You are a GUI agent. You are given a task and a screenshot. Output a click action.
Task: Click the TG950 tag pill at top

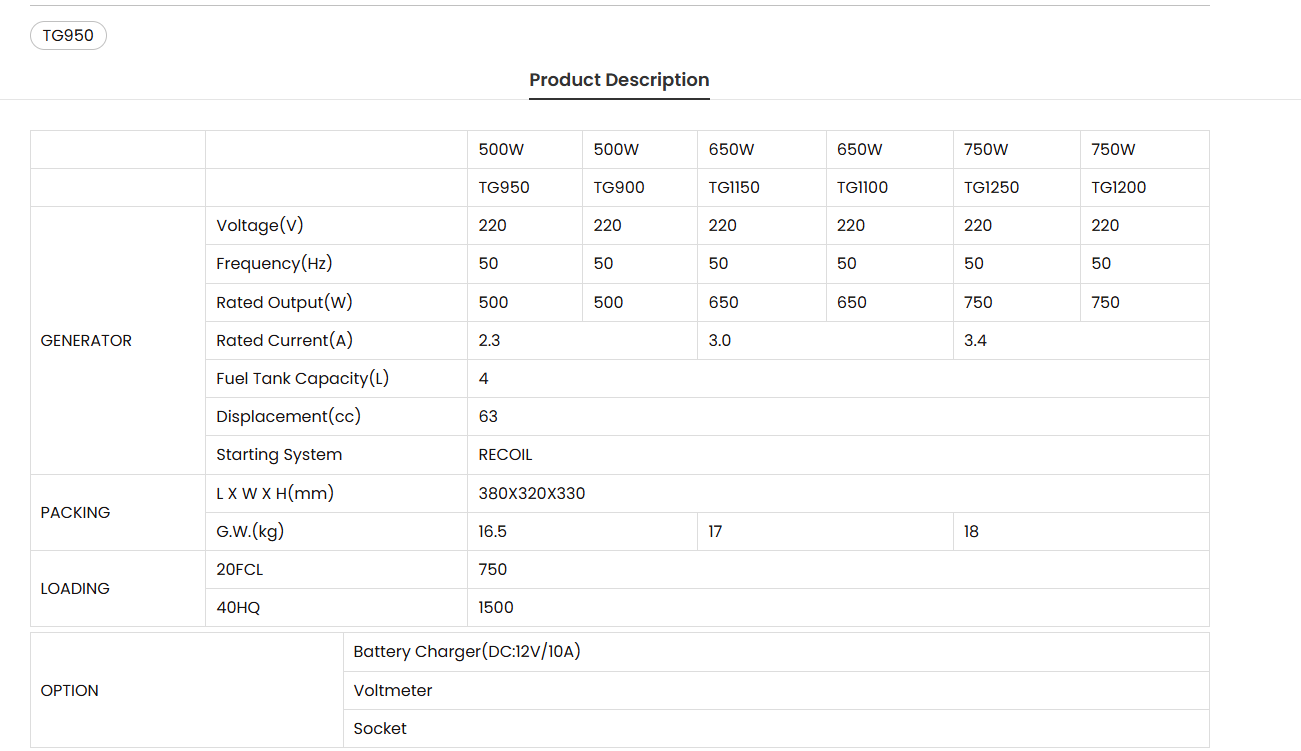(x=68, y=36)
